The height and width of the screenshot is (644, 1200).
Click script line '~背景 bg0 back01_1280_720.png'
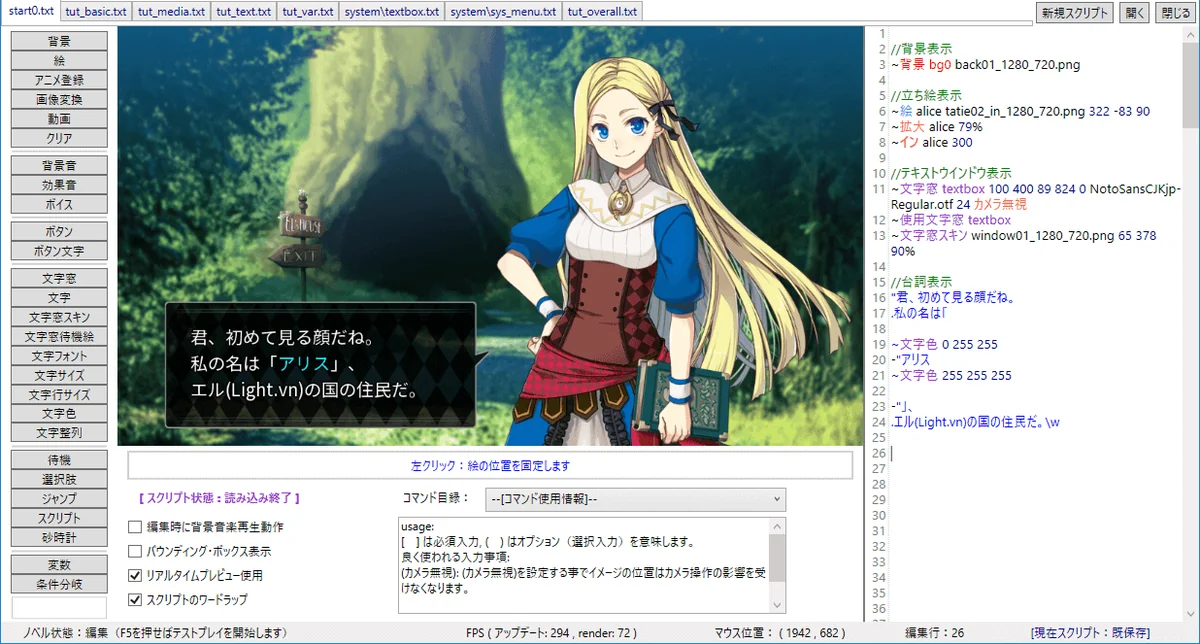point(985,65)
